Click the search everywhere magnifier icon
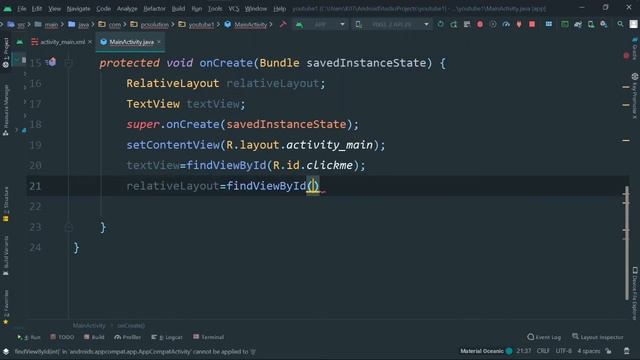This screenshot has height=360, width=640. (x=620, y=24)
